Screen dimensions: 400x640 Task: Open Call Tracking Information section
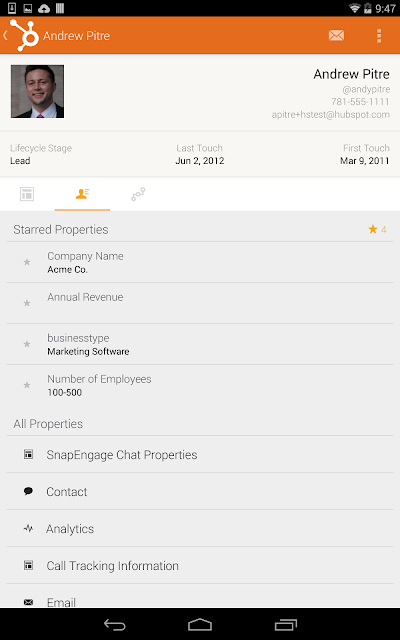coord(200,565)
